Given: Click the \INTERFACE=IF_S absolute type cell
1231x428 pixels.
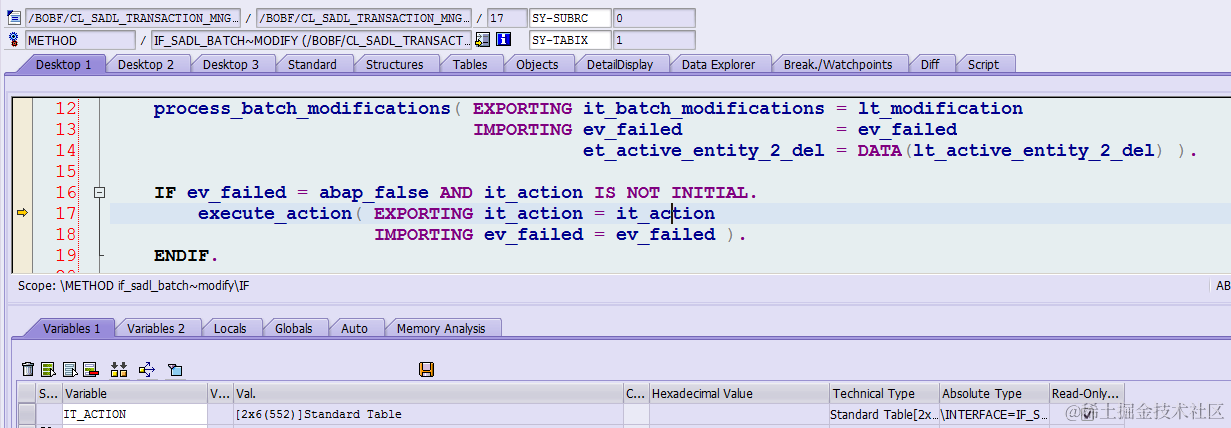Looking at the screenshot, I should pos(995,414).
